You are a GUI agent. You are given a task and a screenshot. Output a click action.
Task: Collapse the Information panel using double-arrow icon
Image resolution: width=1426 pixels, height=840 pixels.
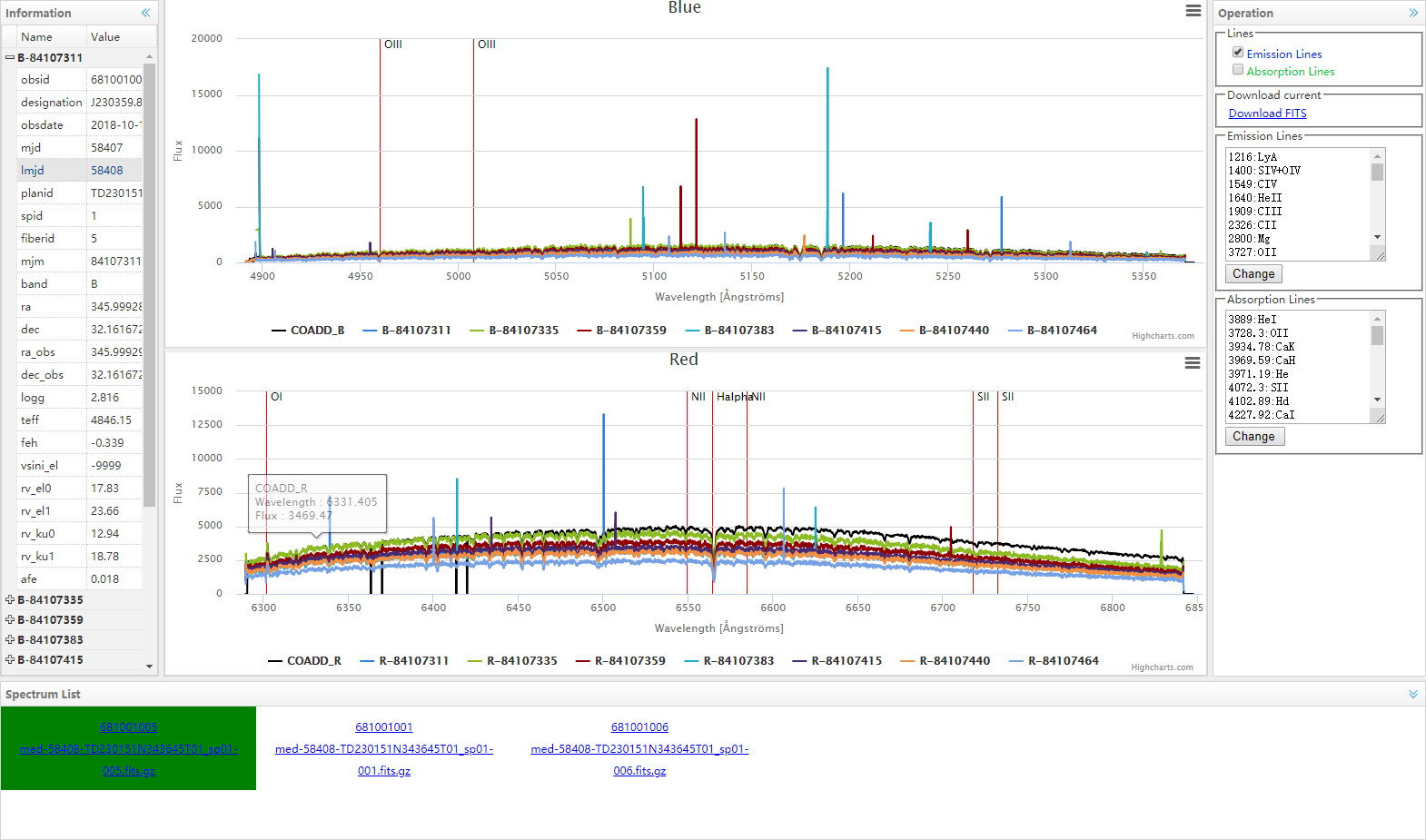[x=145, y=13]
